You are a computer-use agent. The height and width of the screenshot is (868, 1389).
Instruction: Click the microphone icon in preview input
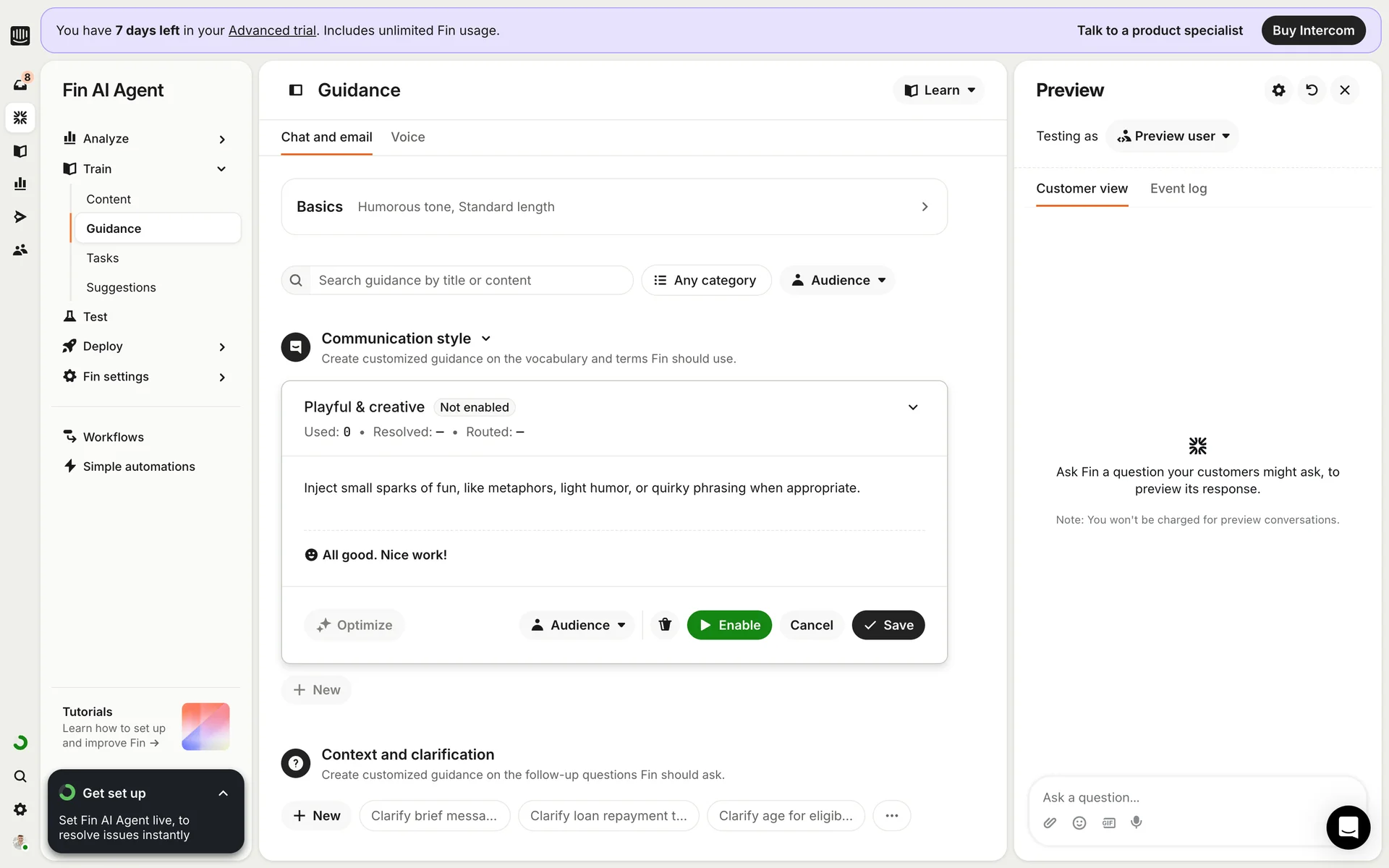pos(1137,822)
